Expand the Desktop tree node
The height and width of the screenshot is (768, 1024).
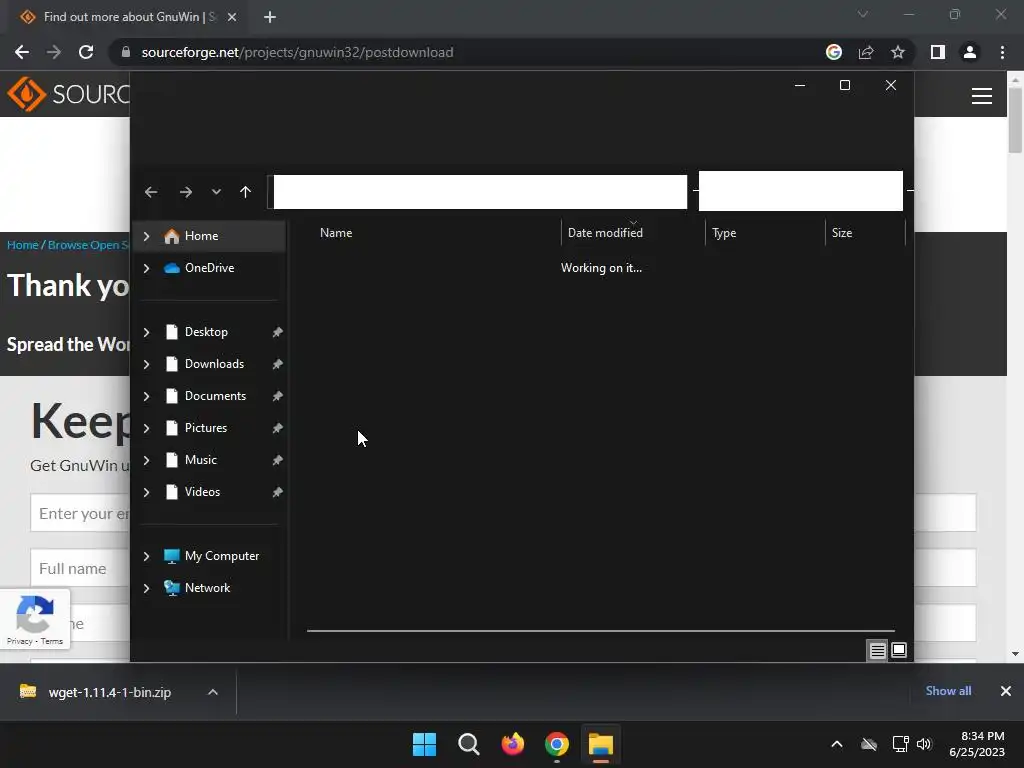click(146, 332)
